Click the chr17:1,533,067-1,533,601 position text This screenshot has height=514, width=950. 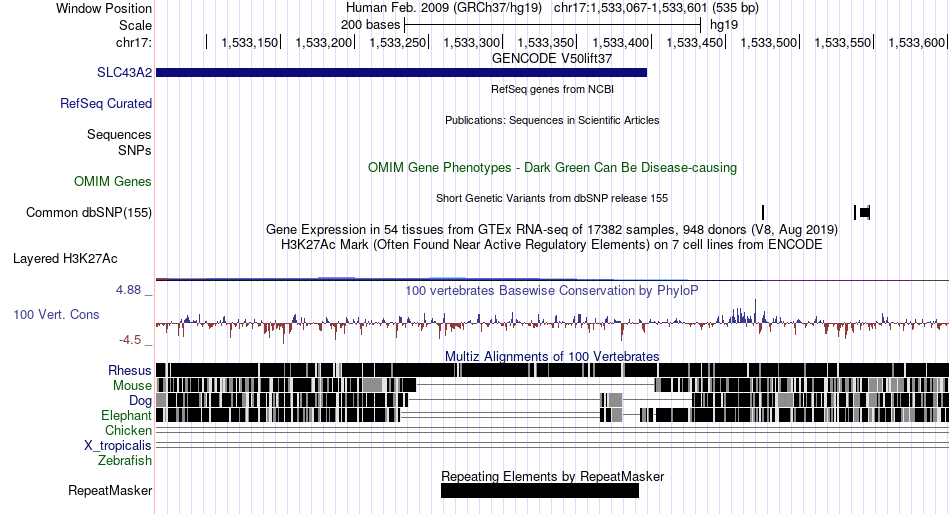pyautogui.click(x=656, y=8)
